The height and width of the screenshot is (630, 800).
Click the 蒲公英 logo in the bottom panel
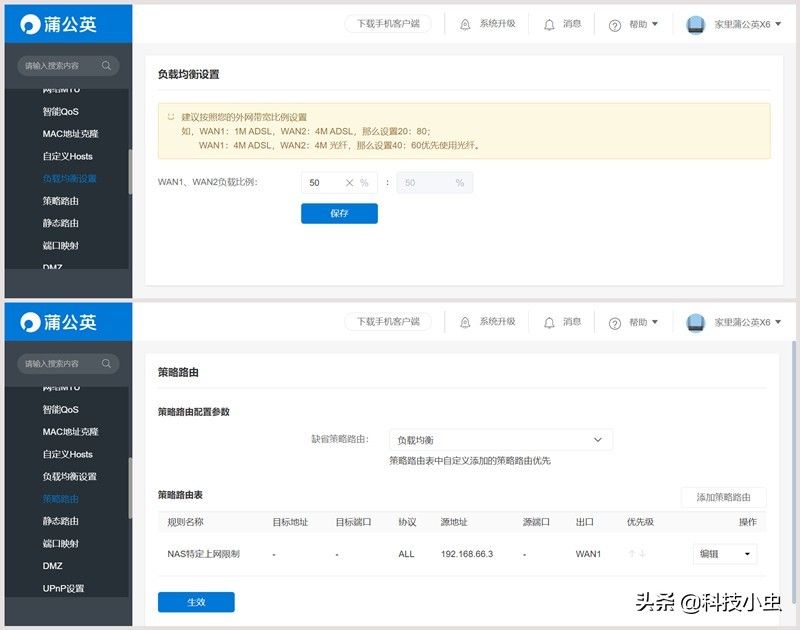click(59, 322)
